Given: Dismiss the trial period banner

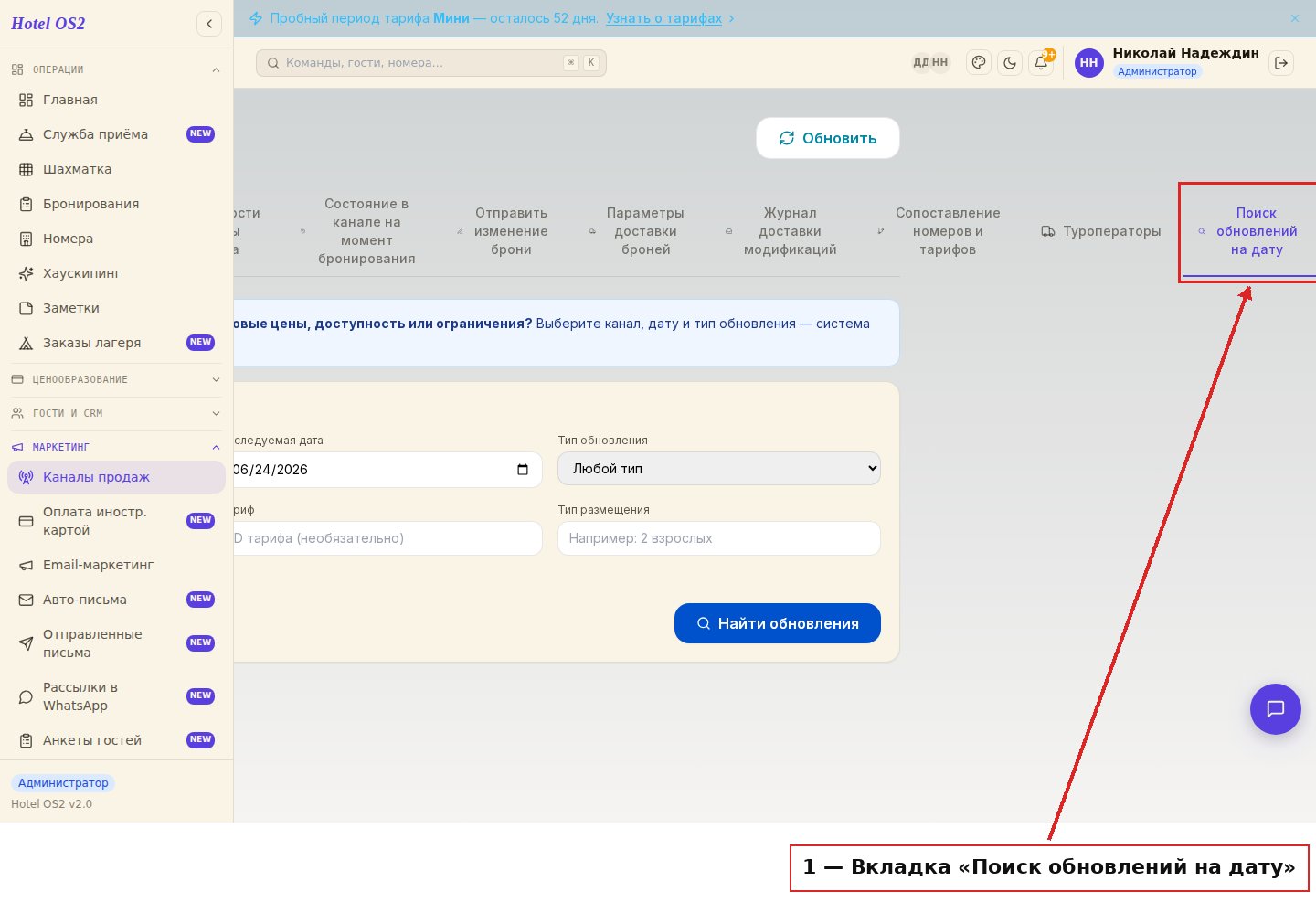Looking at the screenshot, I should click(1294, 18).
